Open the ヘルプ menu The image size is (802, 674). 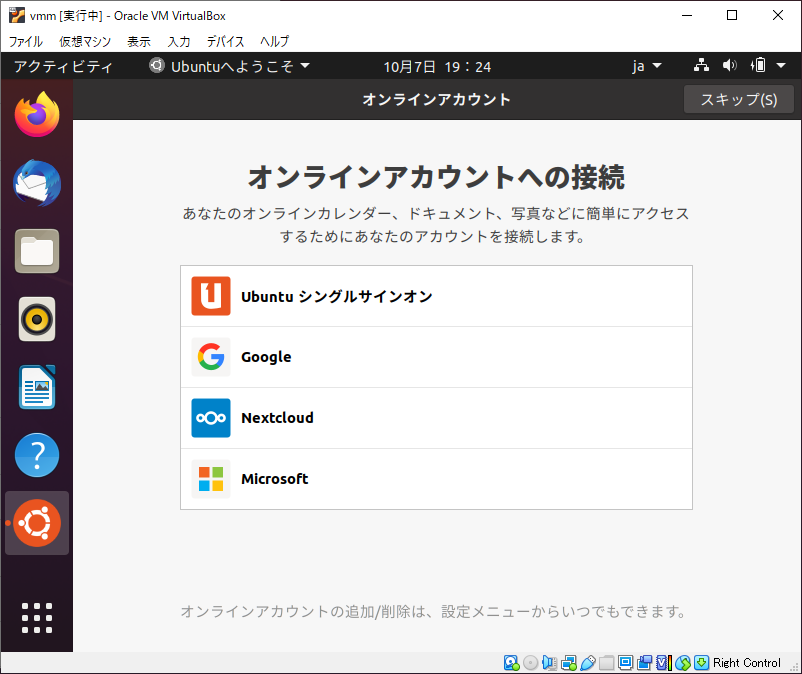[x=274, y=41]
